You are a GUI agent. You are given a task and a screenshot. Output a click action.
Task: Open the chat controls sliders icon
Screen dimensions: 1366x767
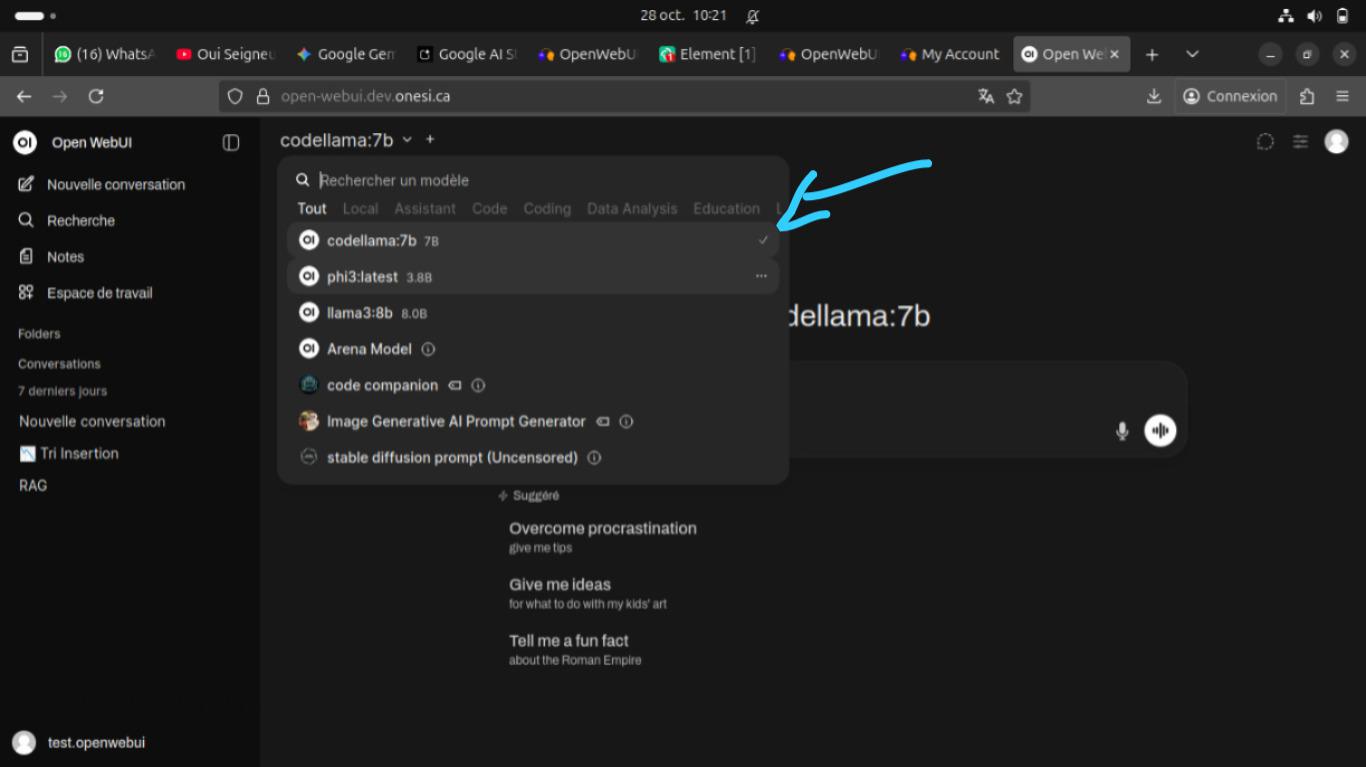click(1300, 142)
